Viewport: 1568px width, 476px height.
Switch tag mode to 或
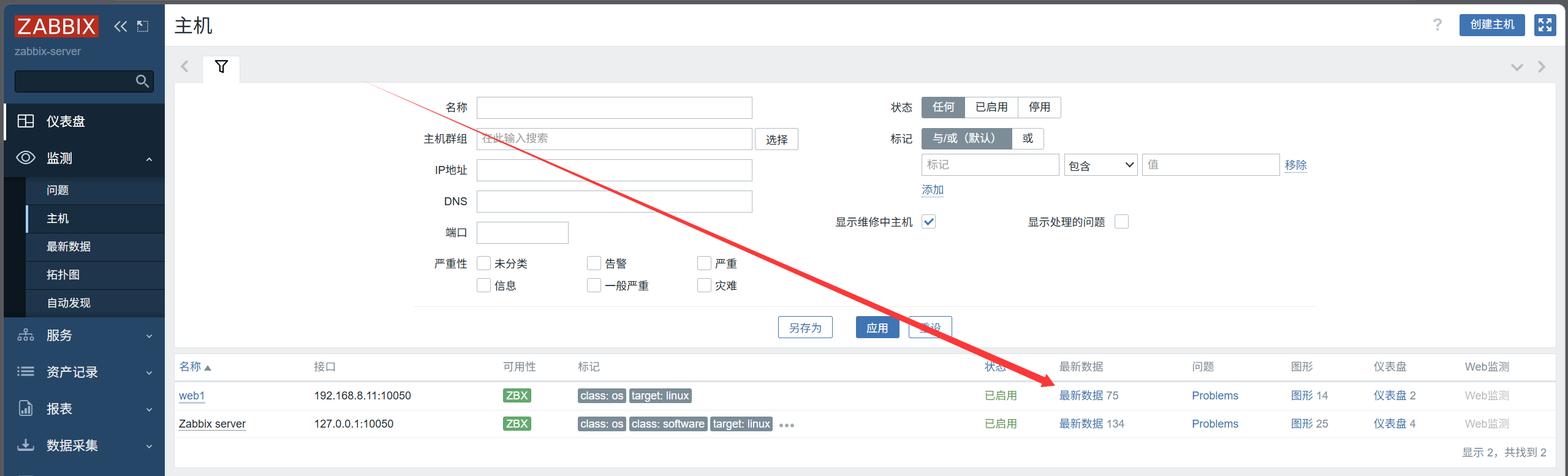(1028, 138)
